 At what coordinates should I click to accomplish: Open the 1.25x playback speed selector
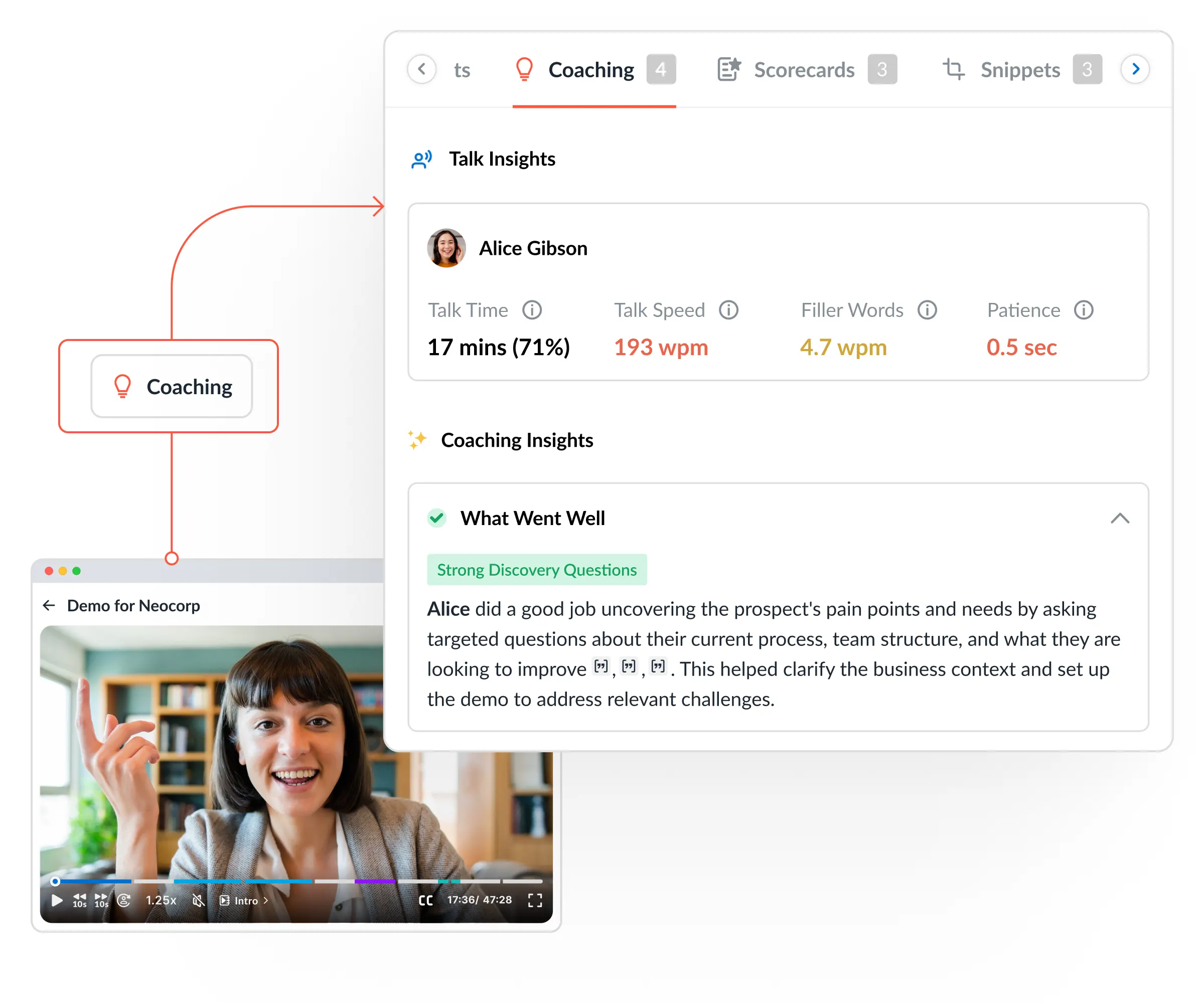click(x=161, y=900)
